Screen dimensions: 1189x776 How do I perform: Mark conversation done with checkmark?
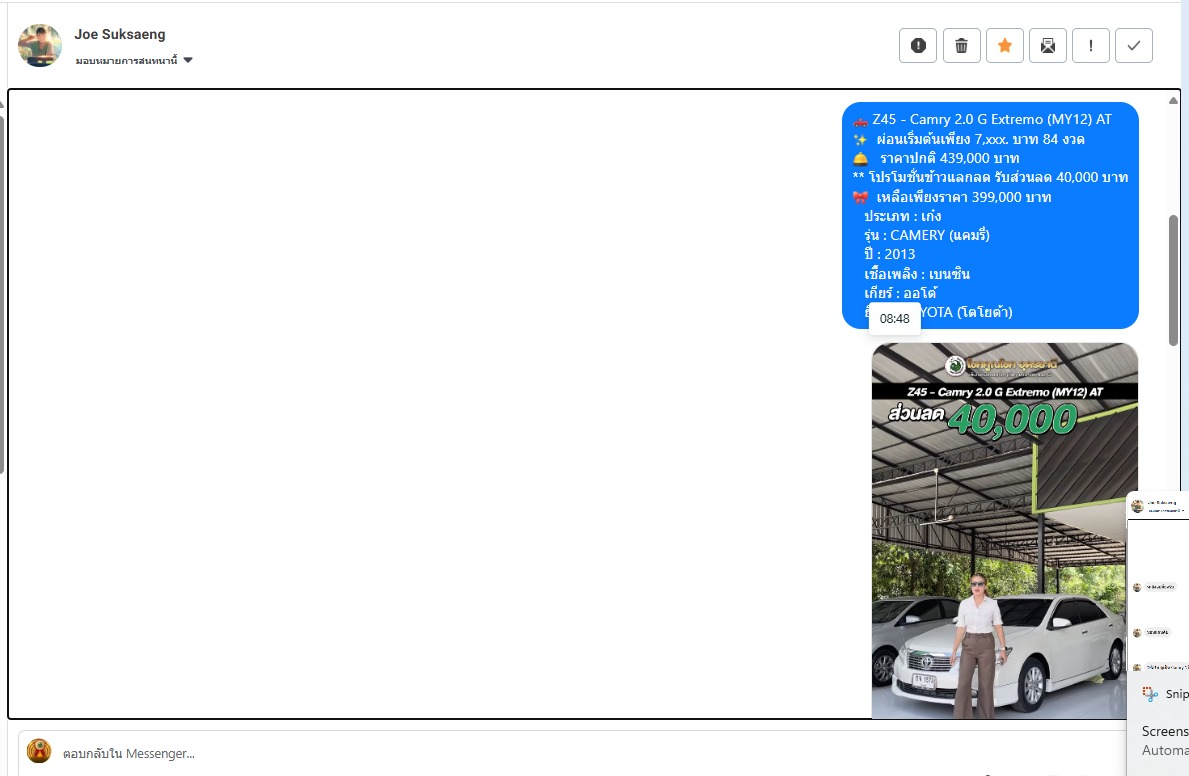click(1134, 46)
